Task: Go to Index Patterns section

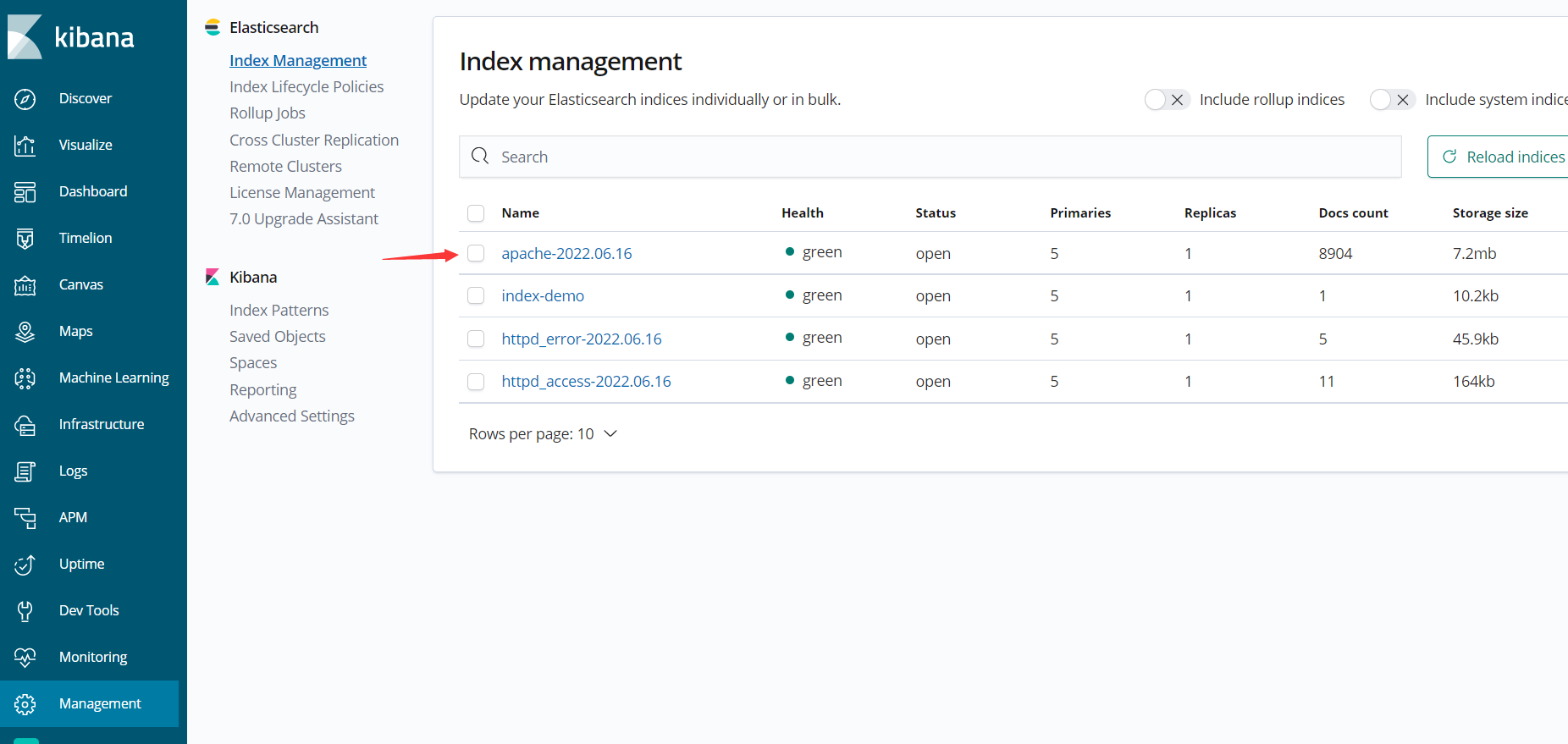Action: point(279,311)
